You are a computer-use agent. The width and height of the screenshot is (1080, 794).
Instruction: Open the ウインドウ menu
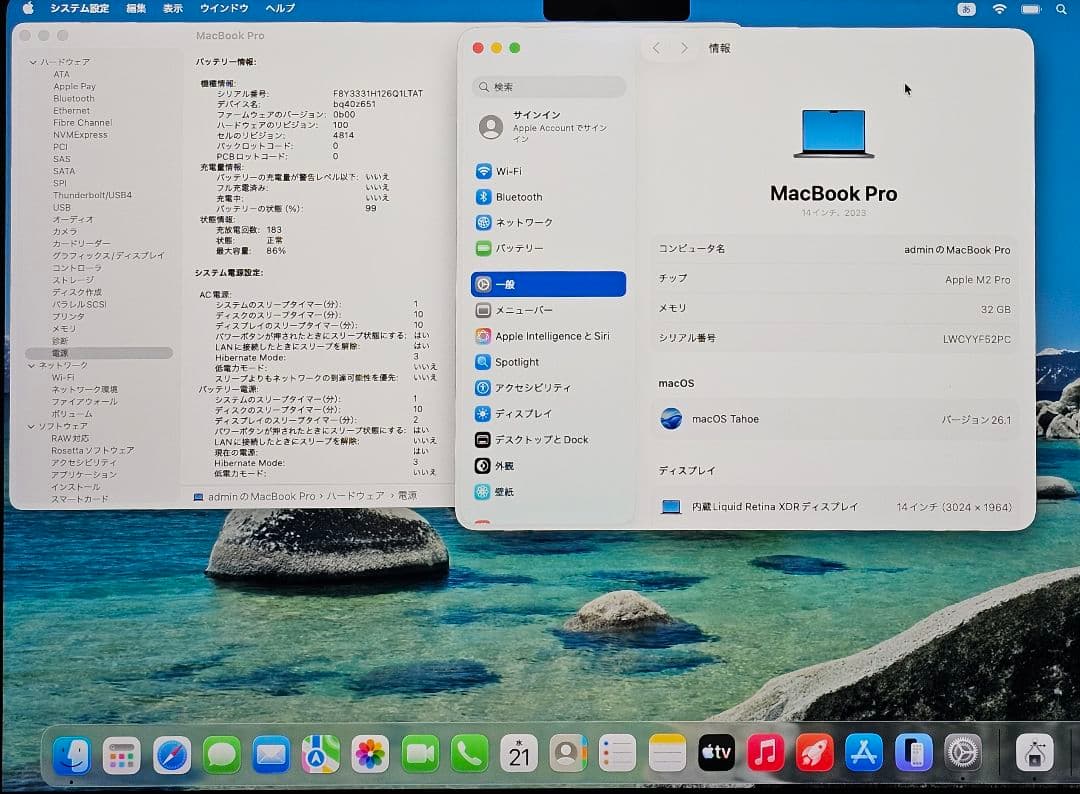coord(224,8)
